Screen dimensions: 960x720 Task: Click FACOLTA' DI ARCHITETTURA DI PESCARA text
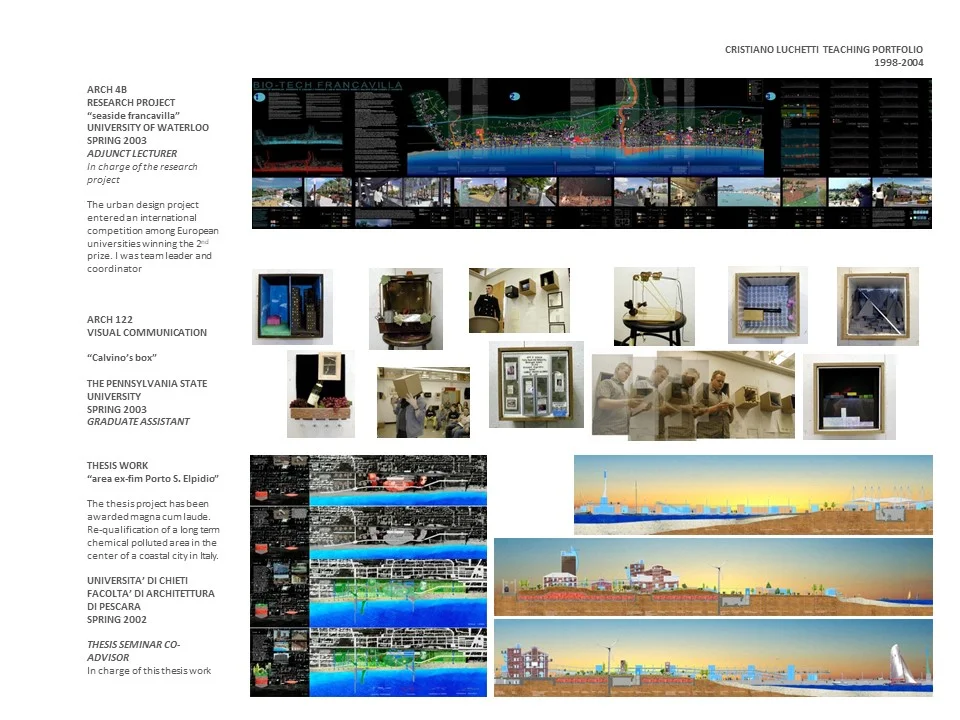click(x=151, y=600)
